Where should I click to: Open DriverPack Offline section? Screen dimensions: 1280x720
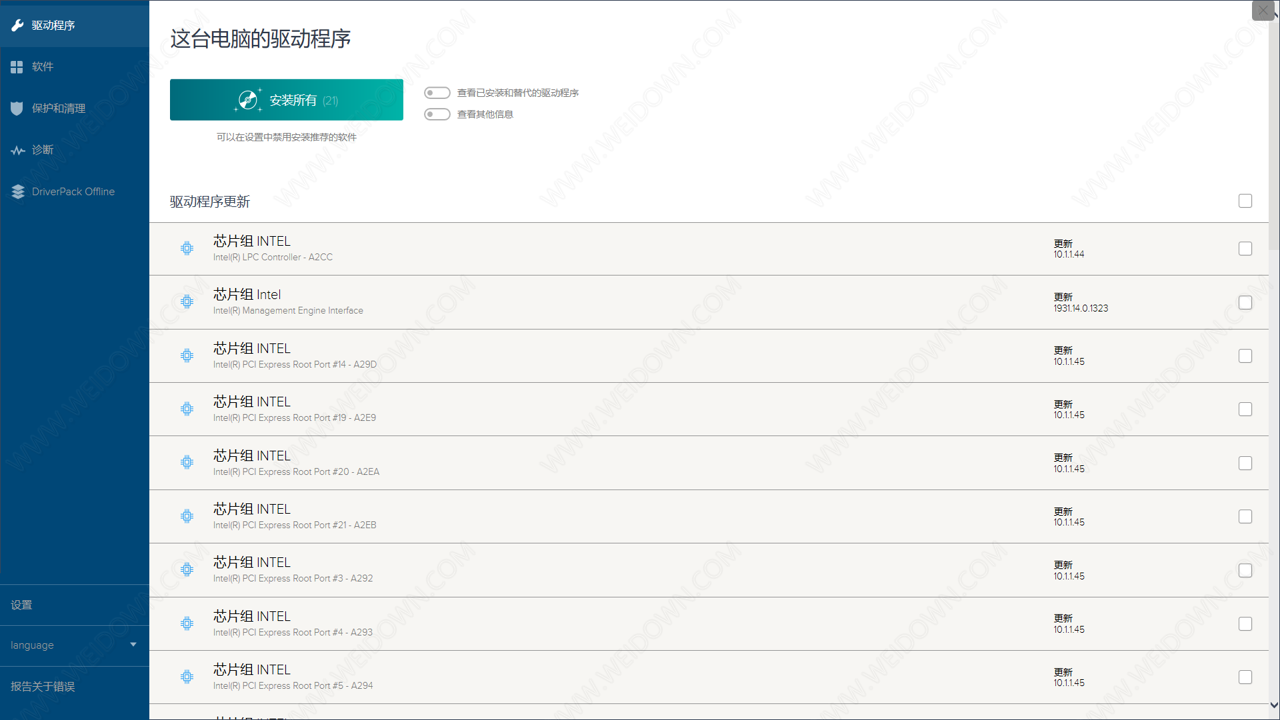click(x=74, y=192)
